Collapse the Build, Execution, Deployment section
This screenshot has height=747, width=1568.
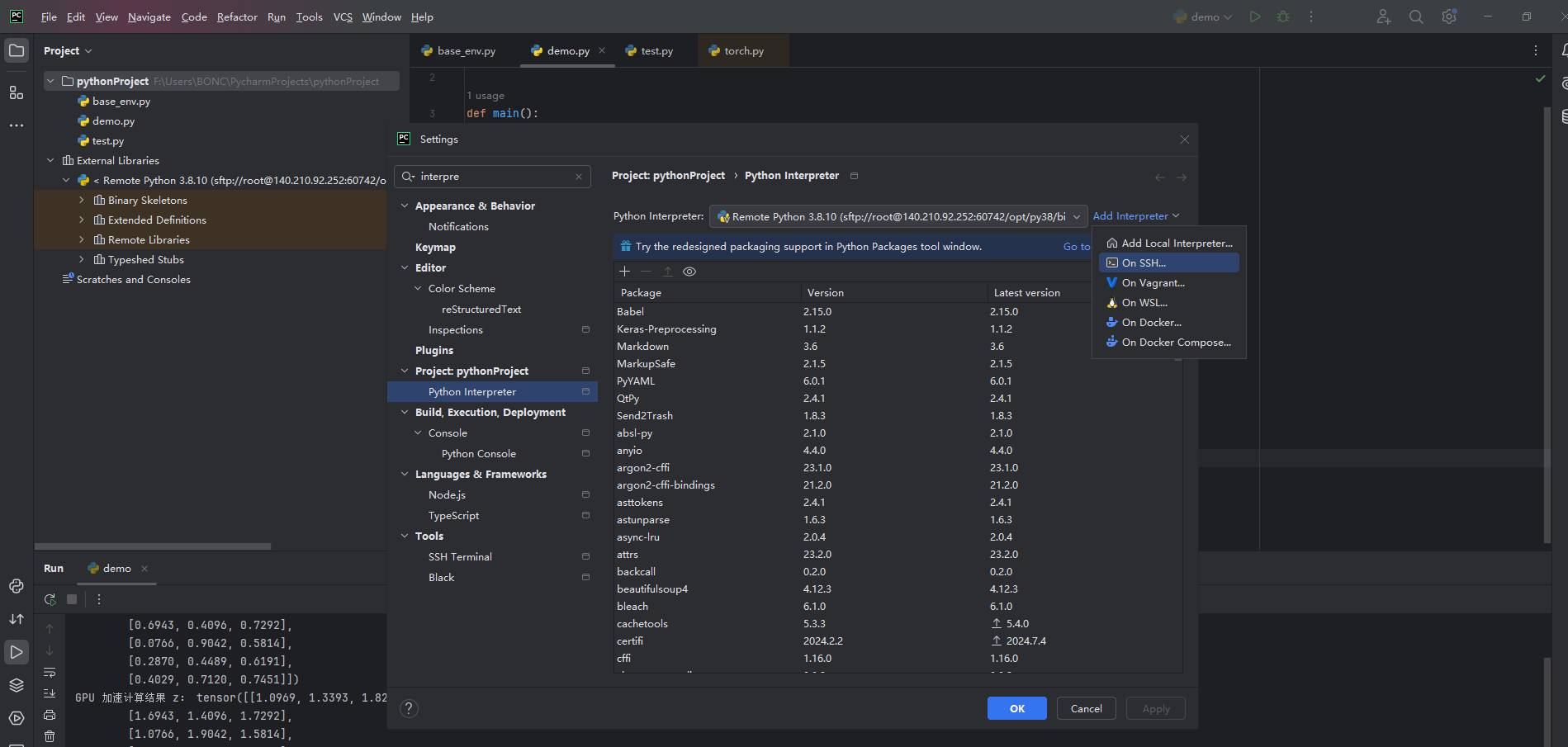pos(405,412)
